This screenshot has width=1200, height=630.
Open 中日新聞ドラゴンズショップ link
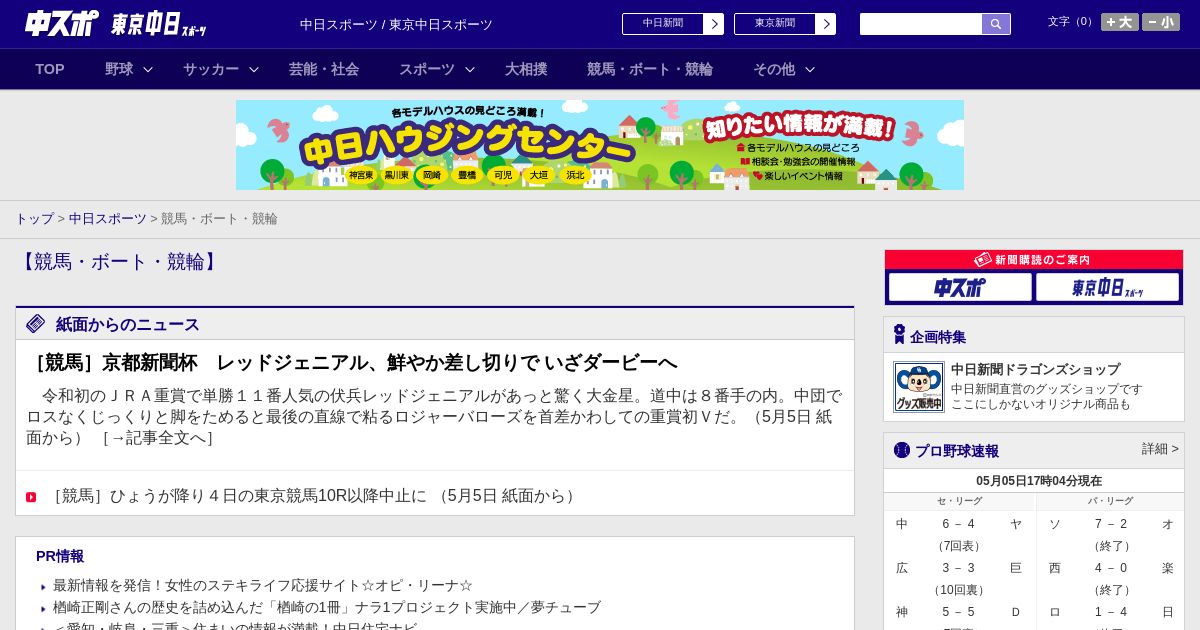click(x=1035, y=369)
